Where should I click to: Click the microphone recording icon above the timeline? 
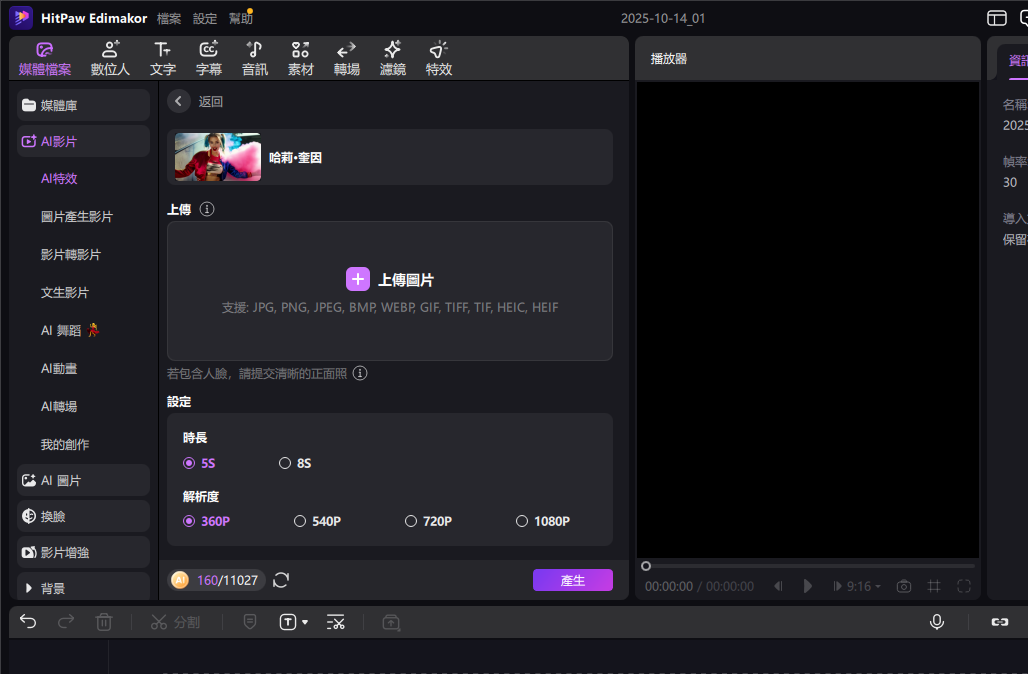tap(936, 621)
